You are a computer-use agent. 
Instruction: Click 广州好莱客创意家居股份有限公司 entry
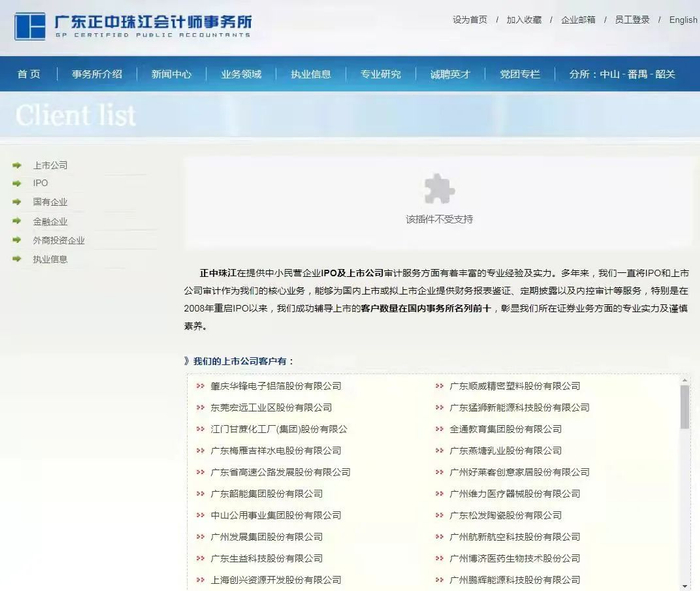tap(520, 472)
